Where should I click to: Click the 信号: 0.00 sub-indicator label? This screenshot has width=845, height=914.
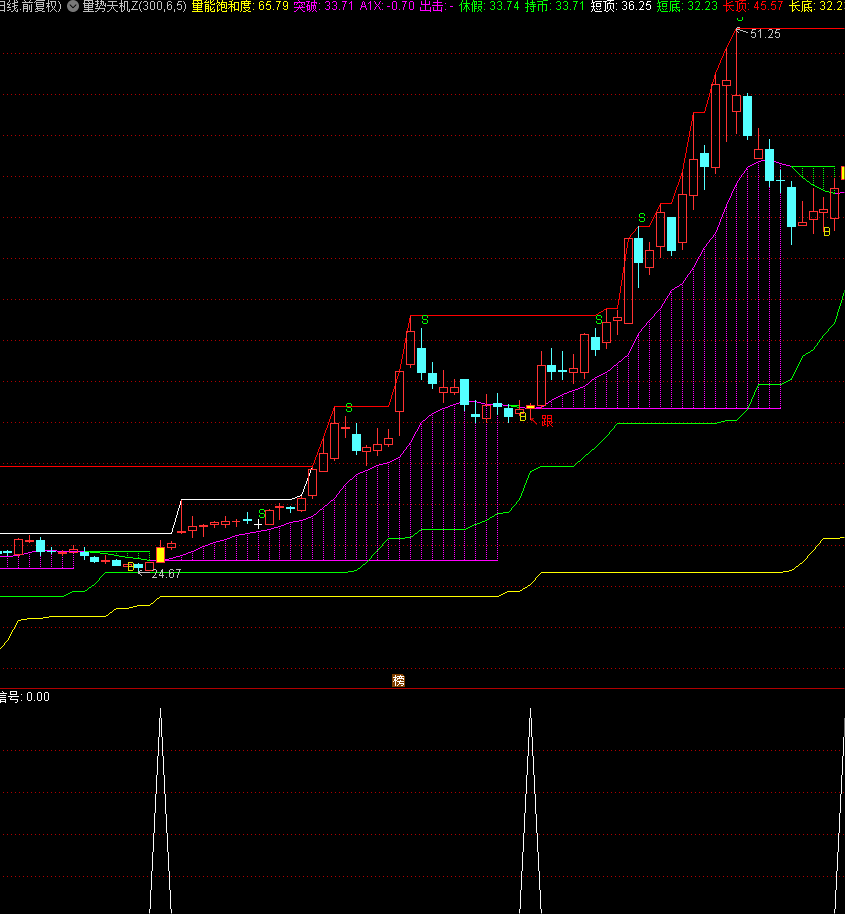coord(24,697)
